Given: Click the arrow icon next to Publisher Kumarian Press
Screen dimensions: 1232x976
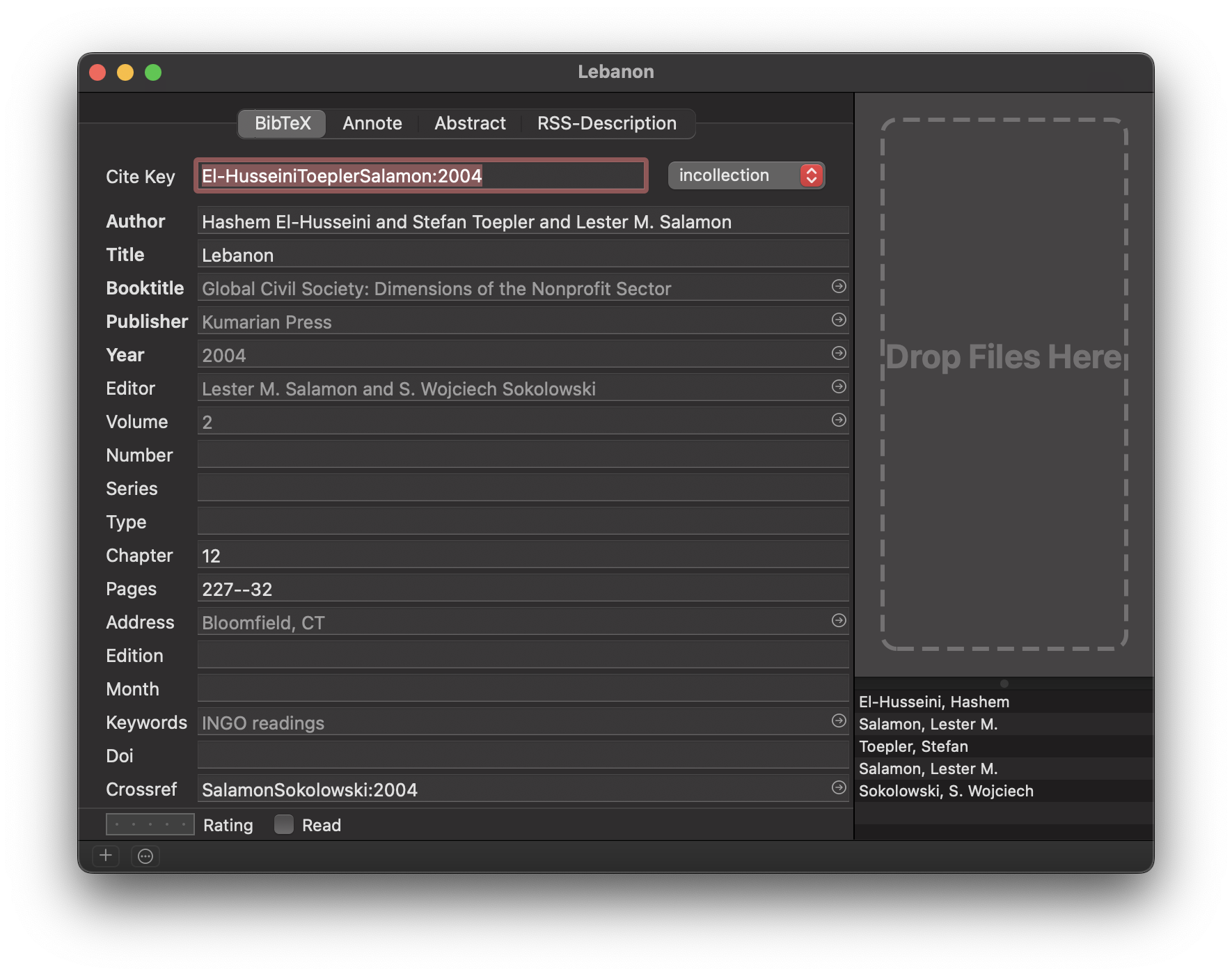Looking at the screenshot, I should coord(838,320).
